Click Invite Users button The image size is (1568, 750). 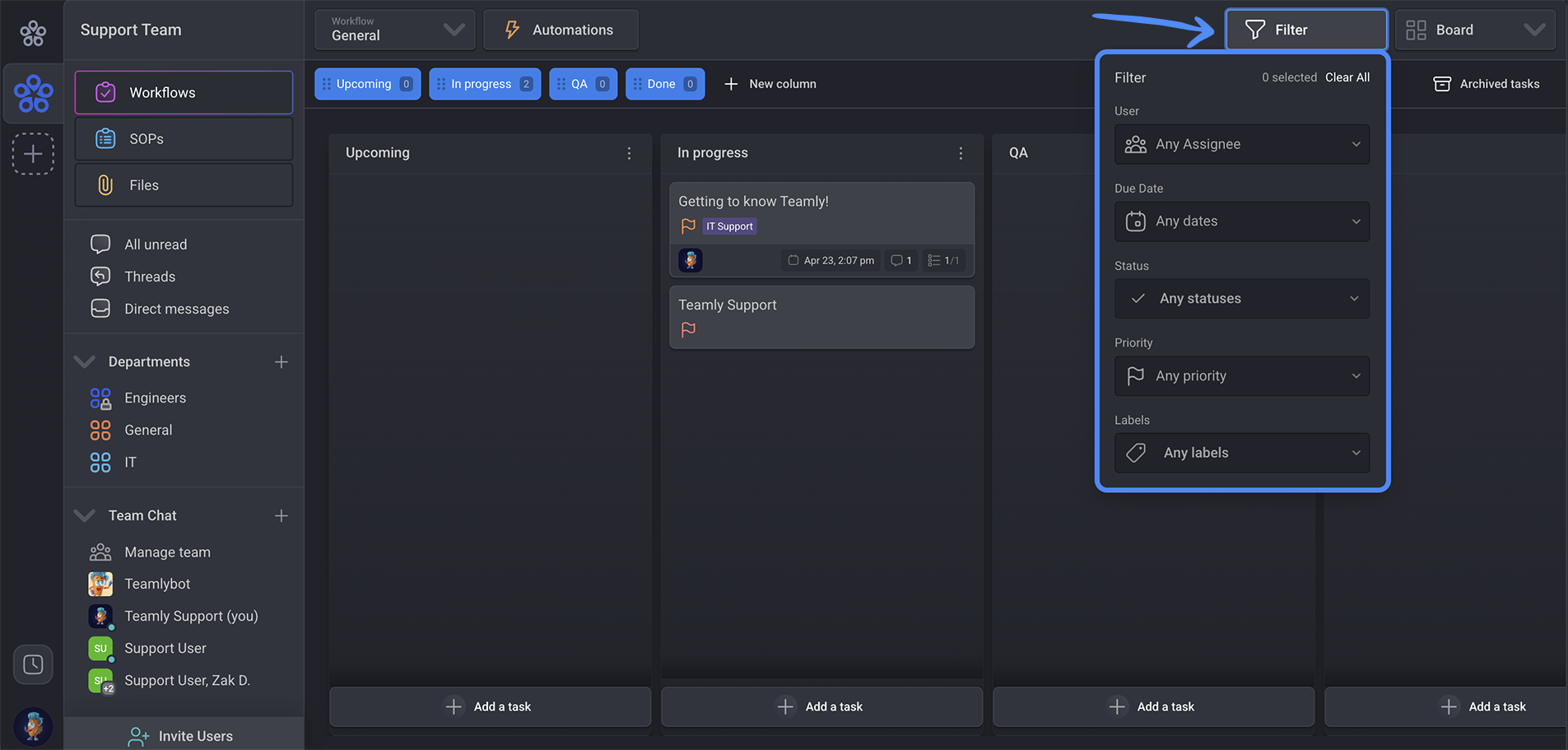point(184,735)
